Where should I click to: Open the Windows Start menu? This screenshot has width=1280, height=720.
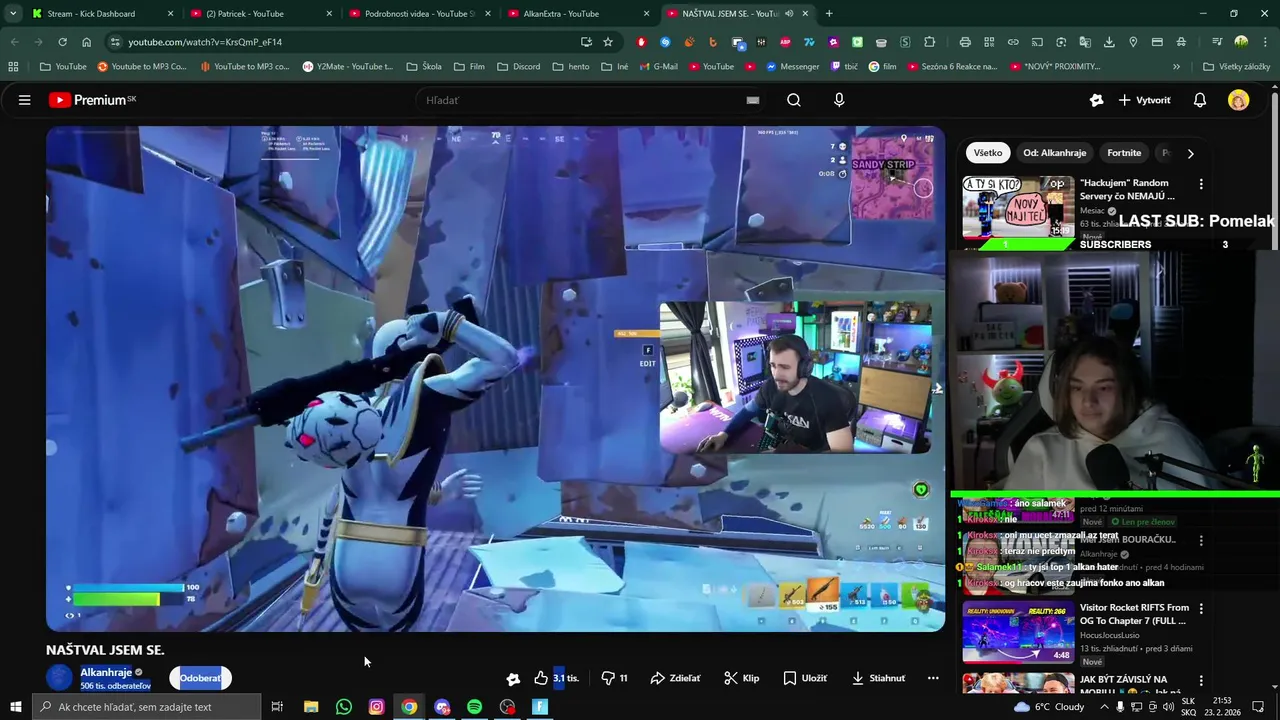pyautogui.click(x=15, y=707)
